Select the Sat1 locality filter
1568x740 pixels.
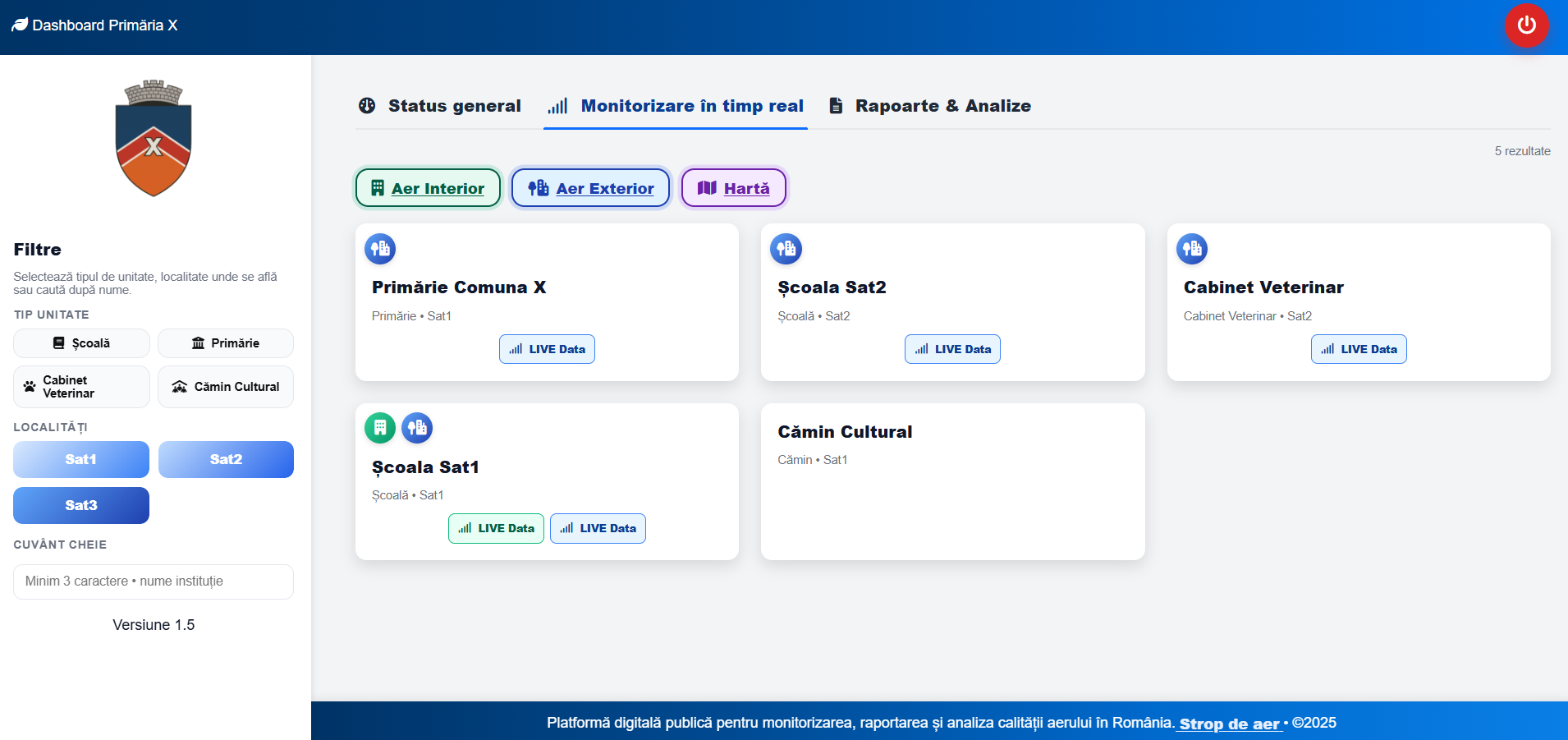click(81, 459)
